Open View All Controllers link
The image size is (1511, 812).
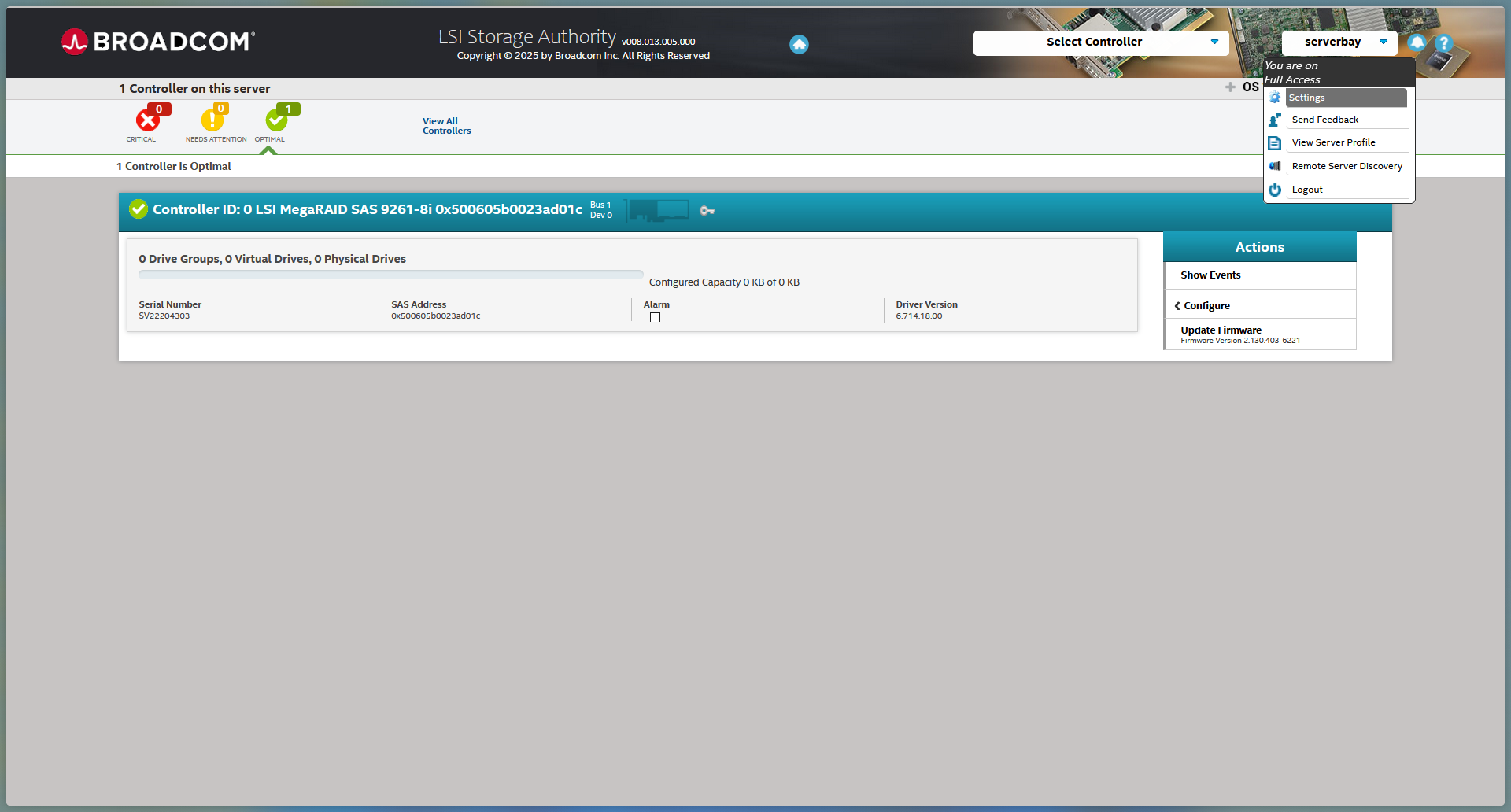coord(446,126)
